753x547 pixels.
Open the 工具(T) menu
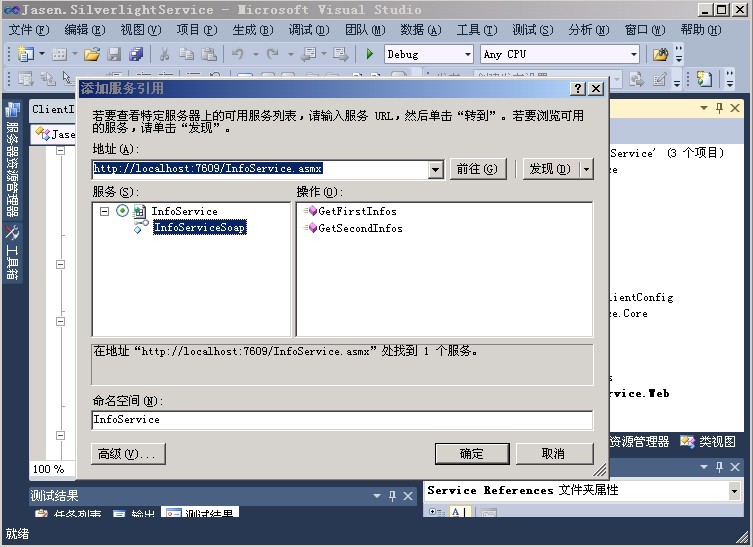pos(477,30)
